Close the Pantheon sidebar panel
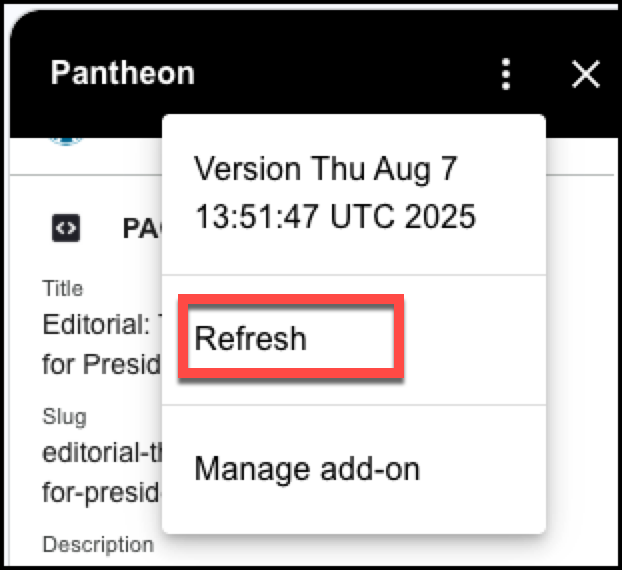 pos(585,73)
